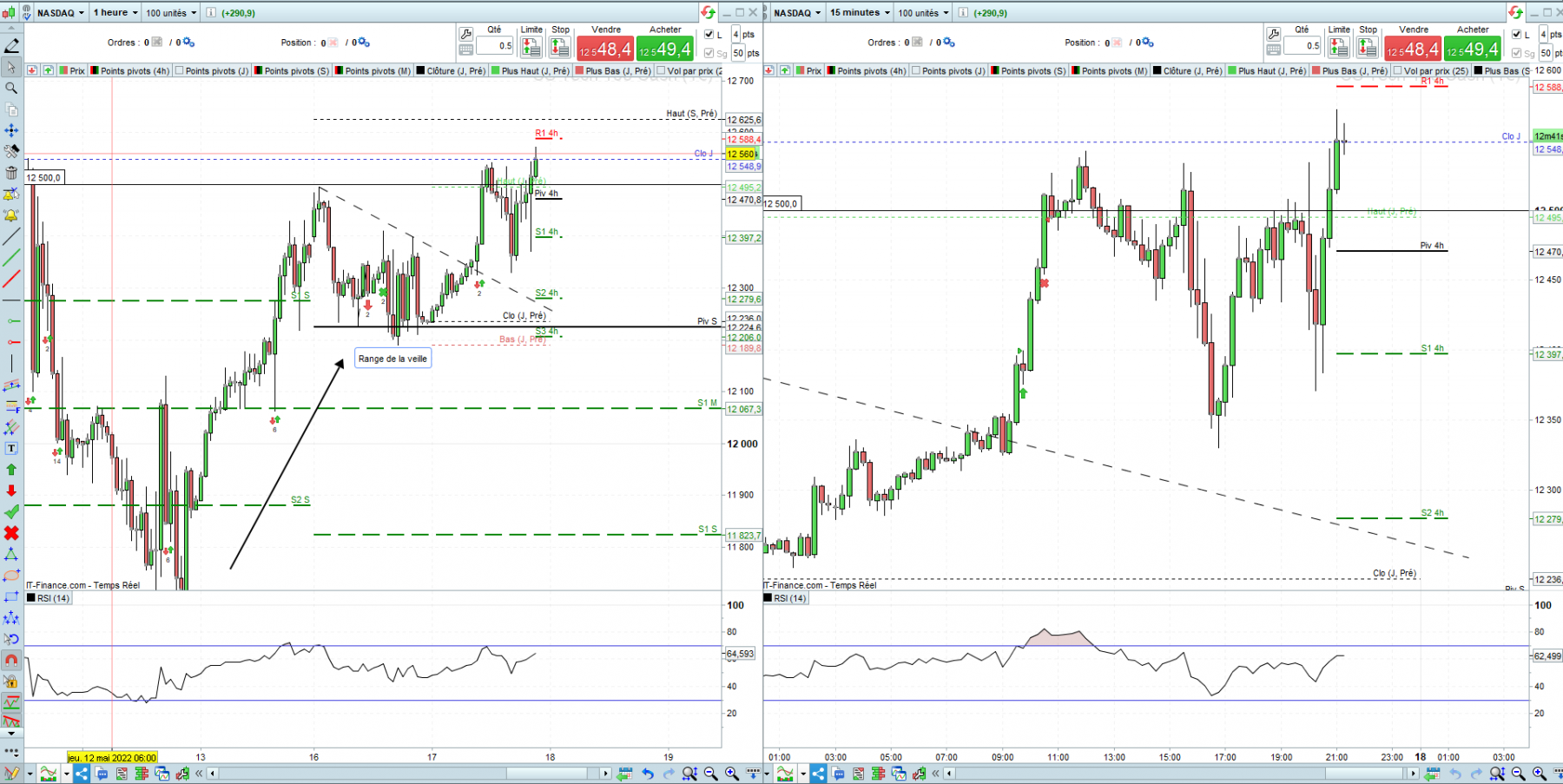Screen dimensions: 1563x784
Task: Choose the blue move arrows tool
Action: 11,130
